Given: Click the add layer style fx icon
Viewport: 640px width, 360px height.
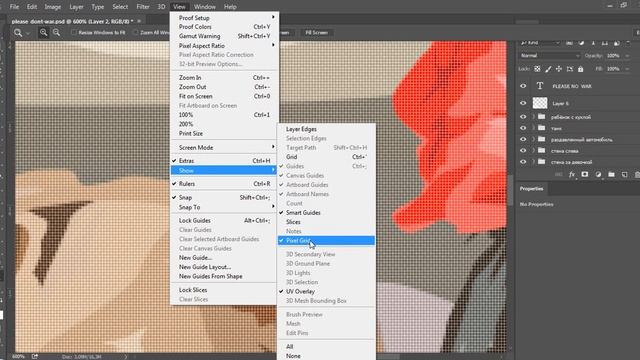Looking at the screenshot, I should 572,174.
